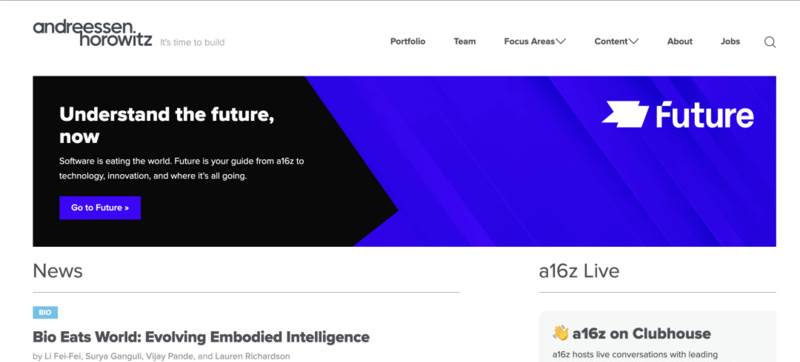Open the Team page
The image size is (800, 362).
pos(465,42)
